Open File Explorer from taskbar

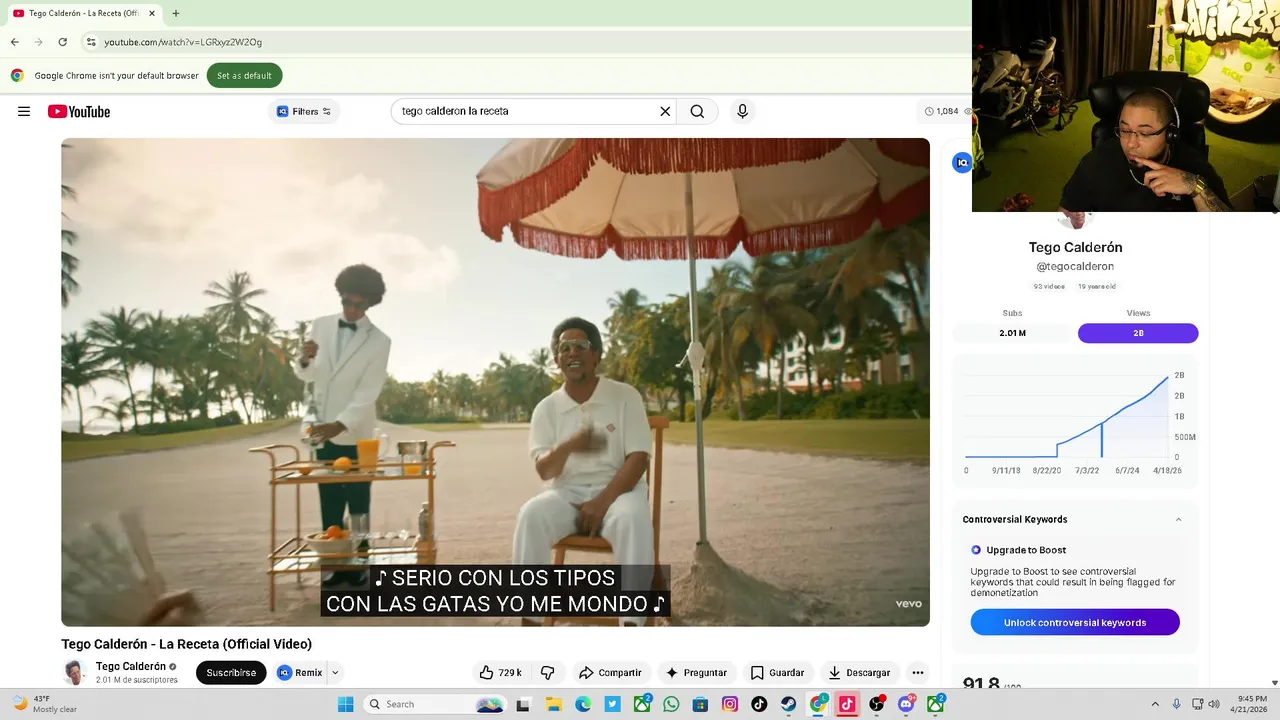click(x=553, y=704)
